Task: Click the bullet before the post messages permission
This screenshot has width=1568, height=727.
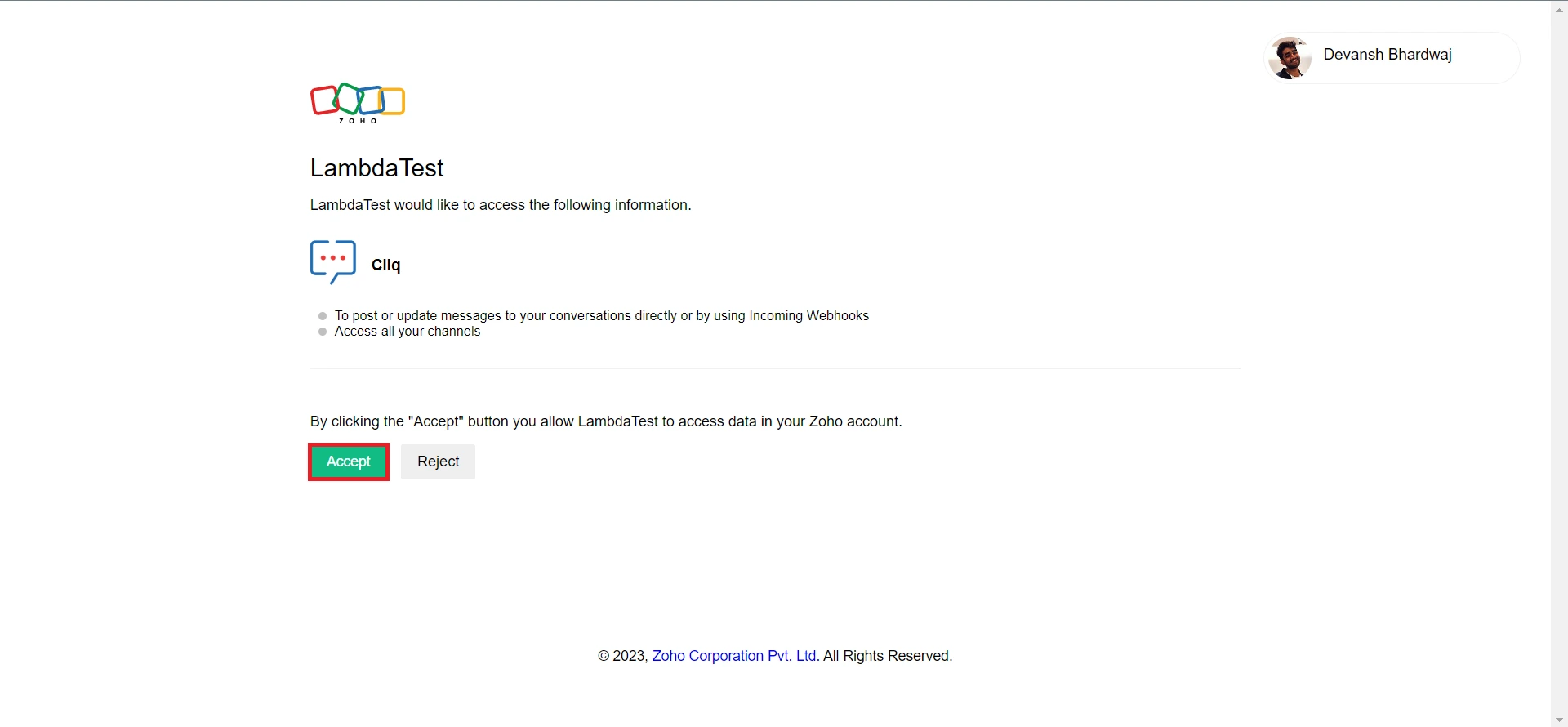Action: point(323,316)
